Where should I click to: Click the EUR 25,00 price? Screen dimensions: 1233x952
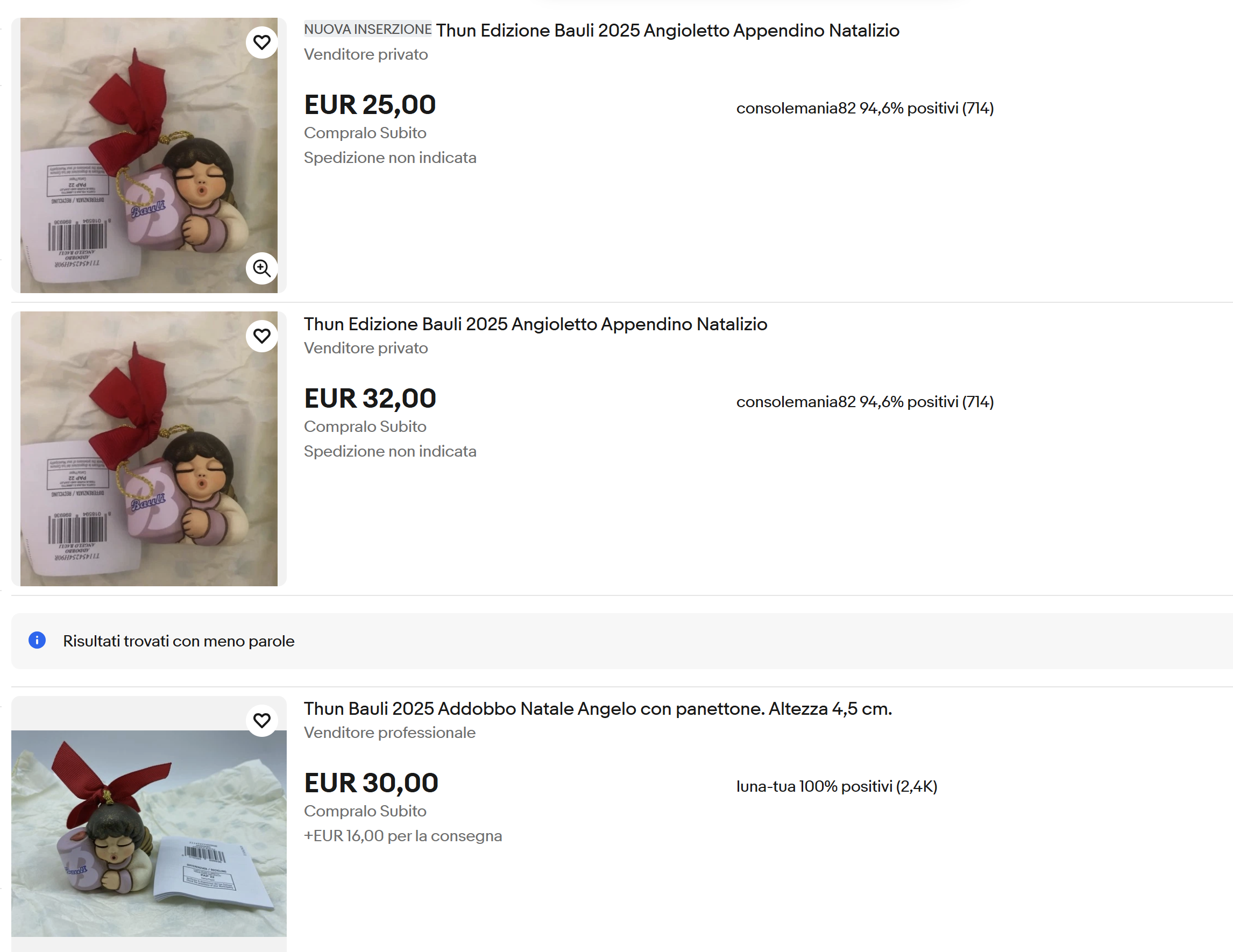[370, 105]
